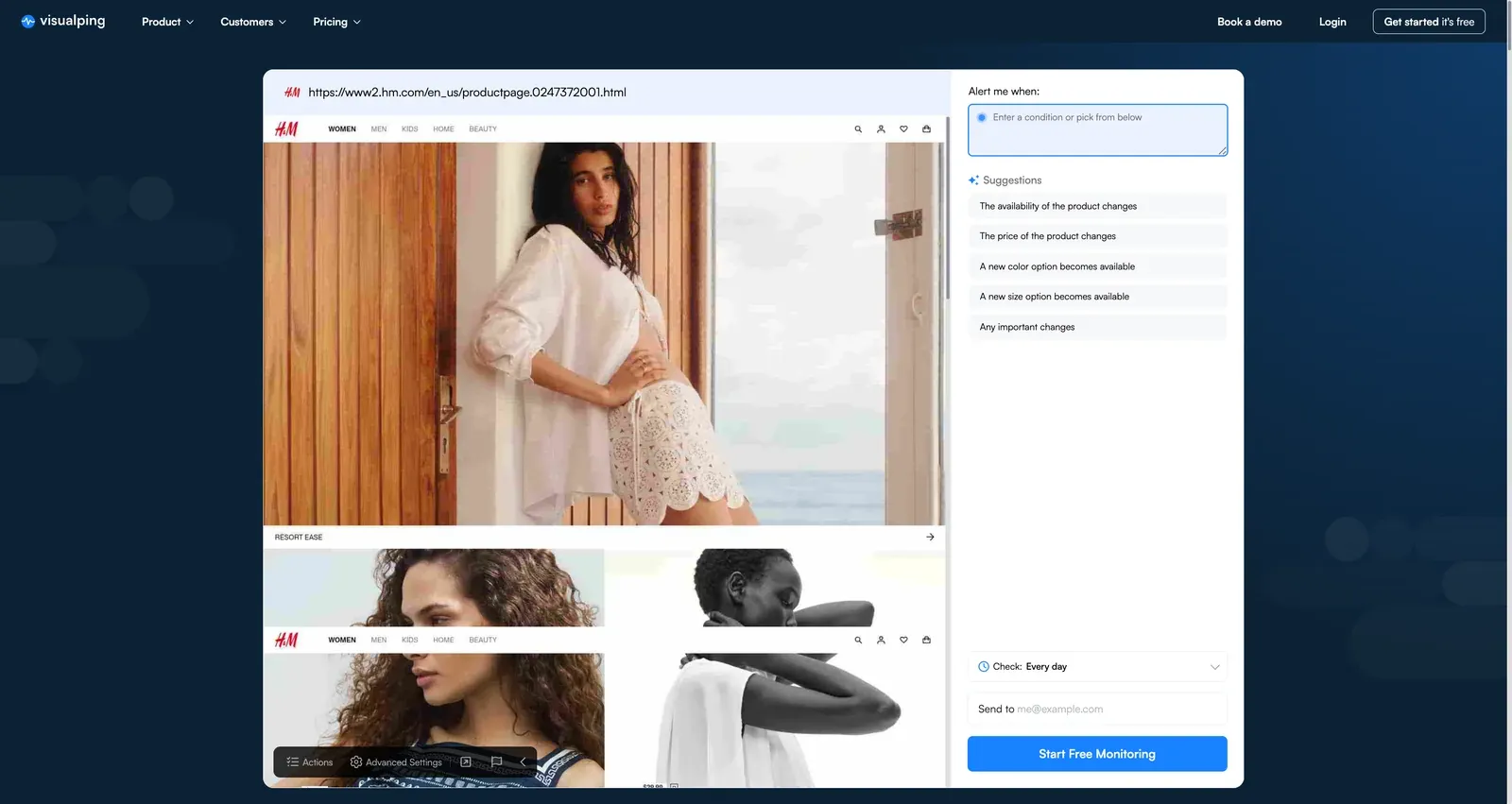Screen dimensions: 1512x804
Task: Click bag icon in lower preview header
Action: click(926, 641)
